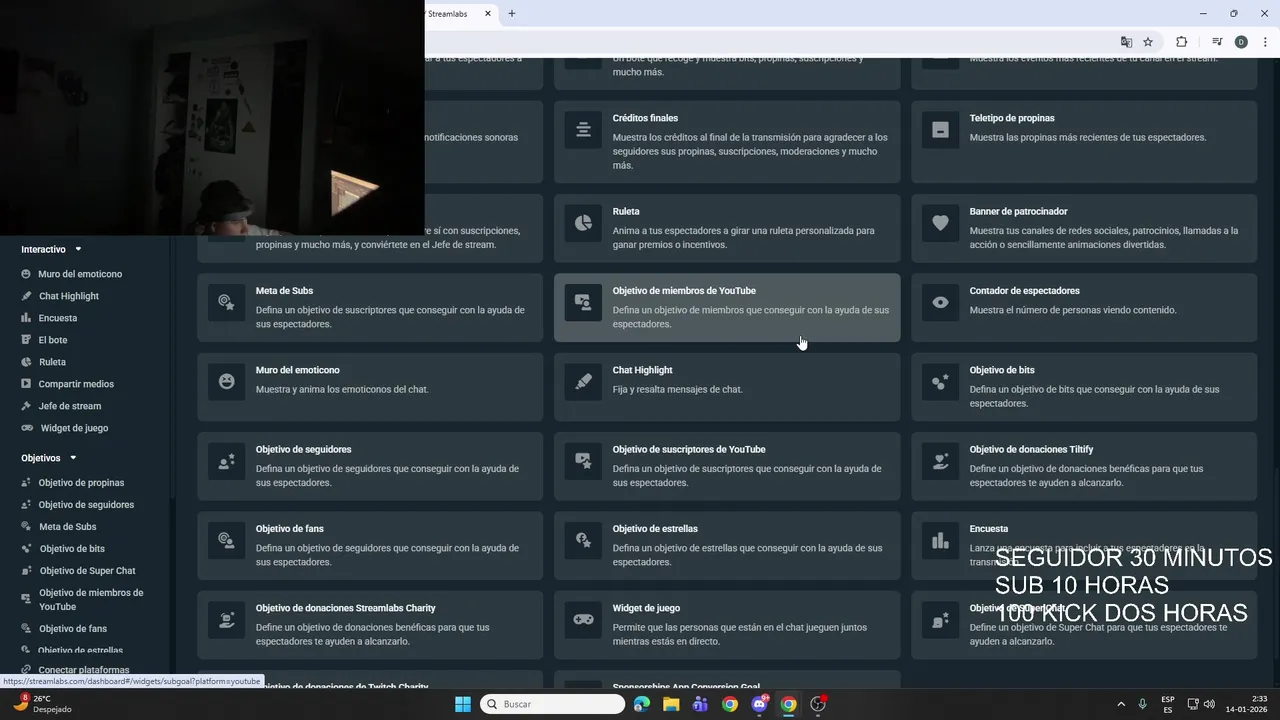Viewport: 1280px width, 720px height.
Task: Collapse the Objetivos sidebar section
Action: coord(49,458)
